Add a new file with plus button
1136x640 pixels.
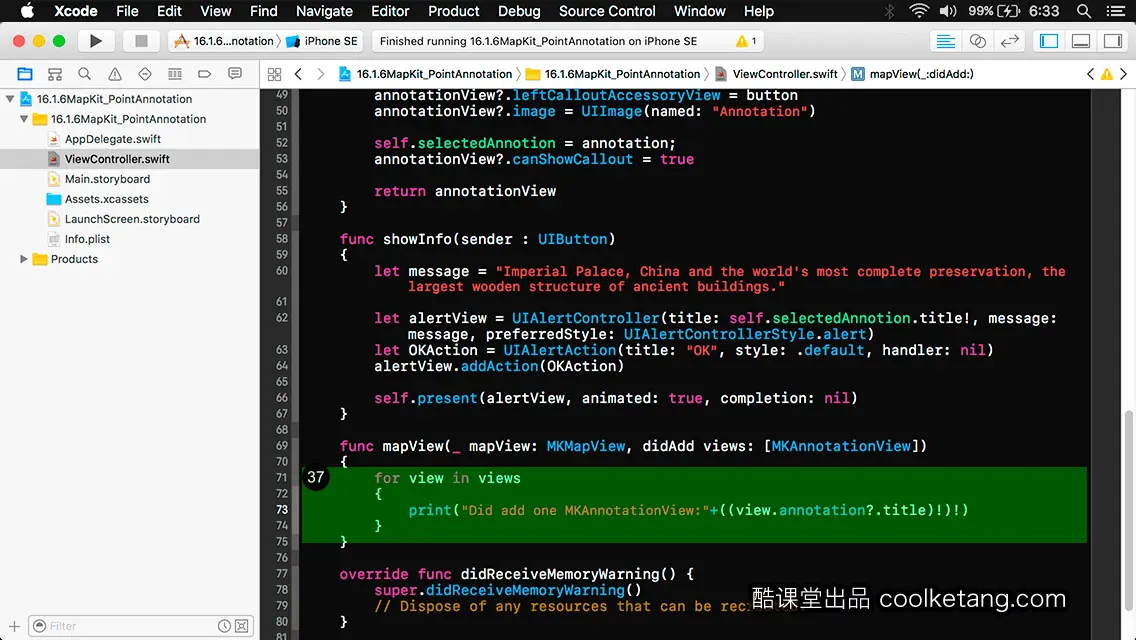pyautogui.click(x=14, y=626)
